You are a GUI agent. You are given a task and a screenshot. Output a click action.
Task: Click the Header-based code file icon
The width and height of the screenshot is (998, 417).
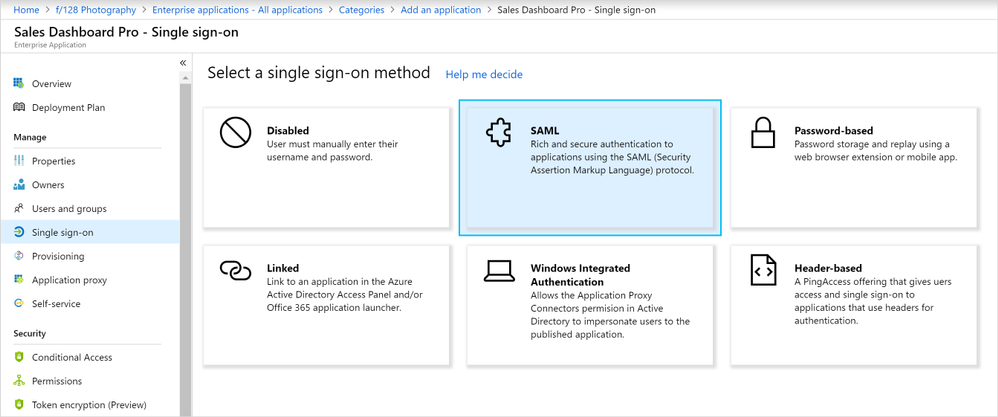coord(763,271)
